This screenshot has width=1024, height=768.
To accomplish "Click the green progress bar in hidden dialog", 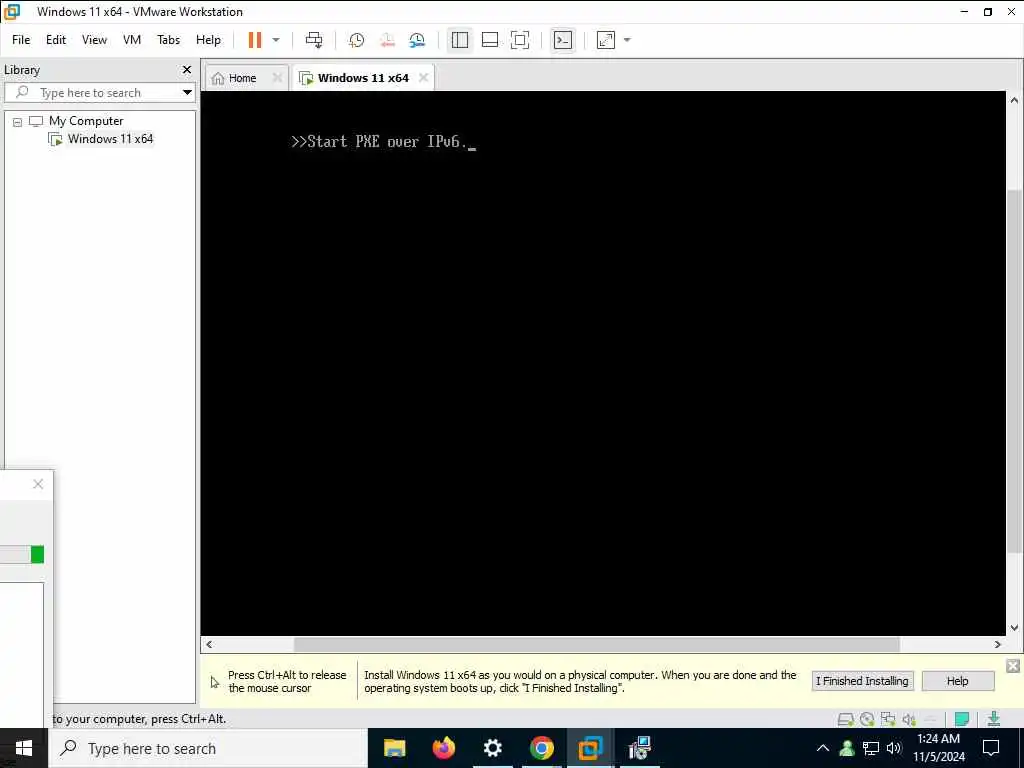I will [x=37, y=555].
